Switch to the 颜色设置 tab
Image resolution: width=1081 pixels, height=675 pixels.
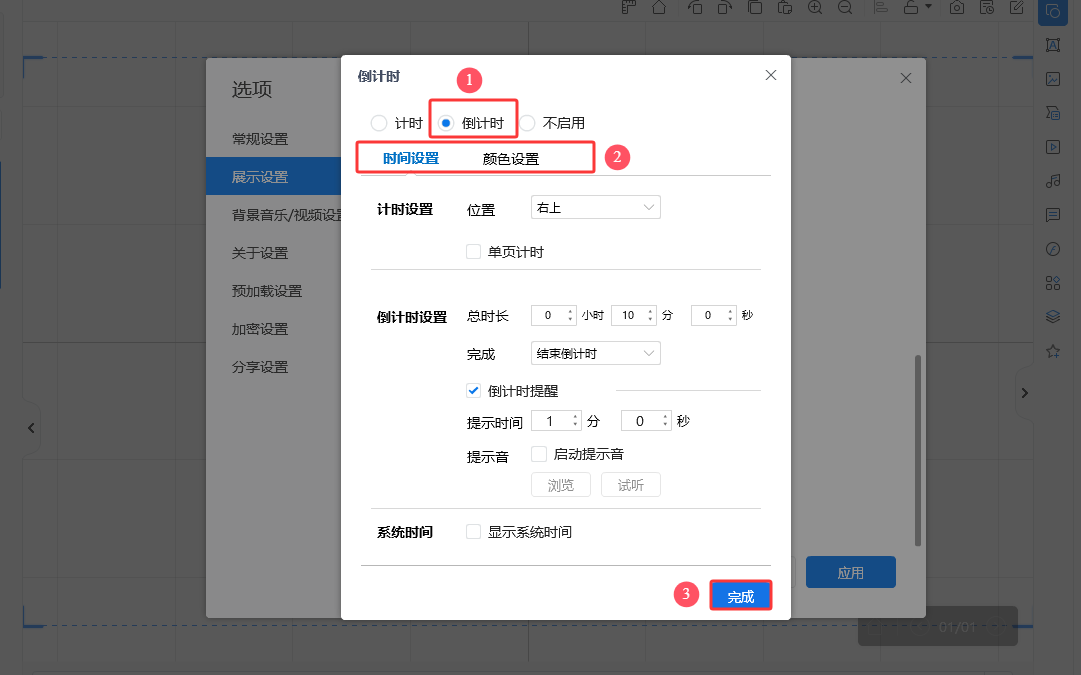pyautogui.click(x=510, y=159)
